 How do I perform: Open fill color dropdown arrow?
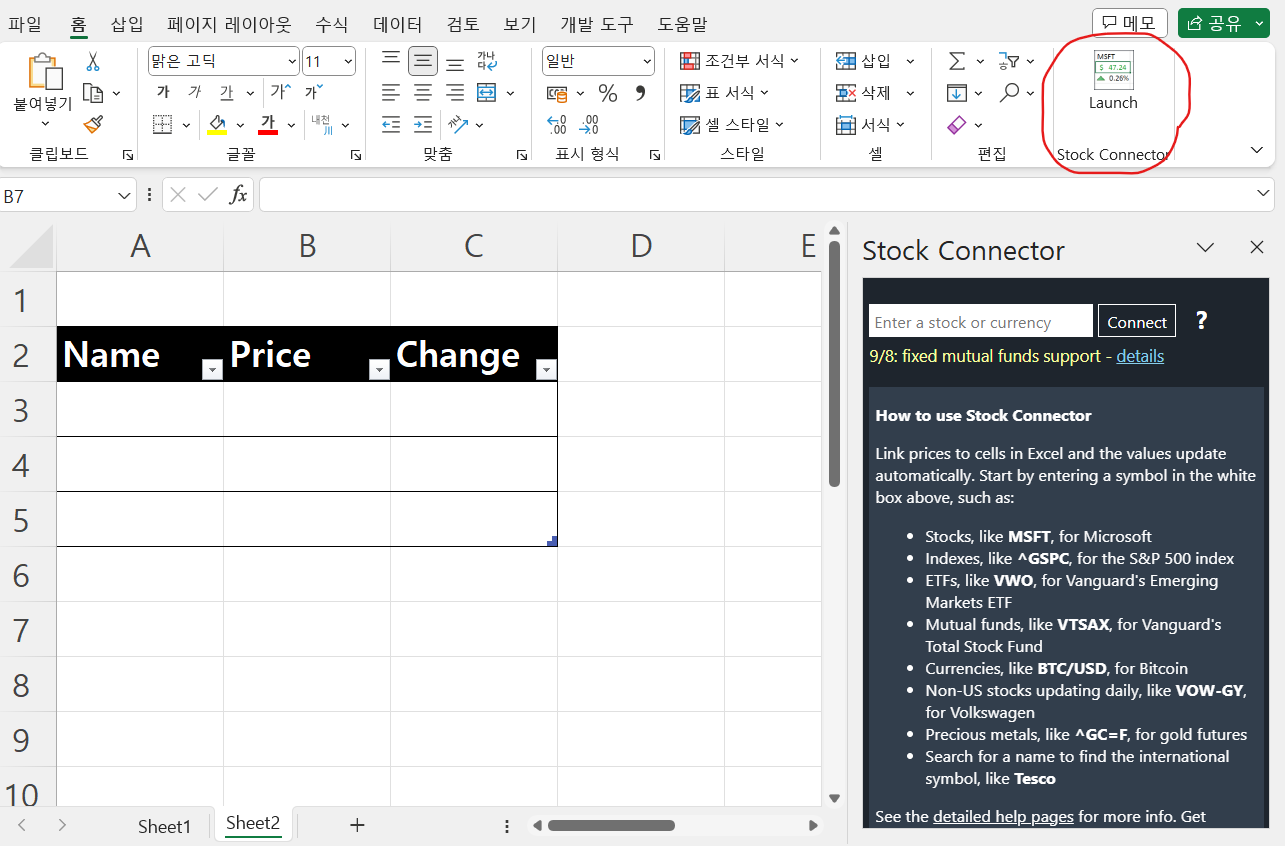tap(240, 125)
